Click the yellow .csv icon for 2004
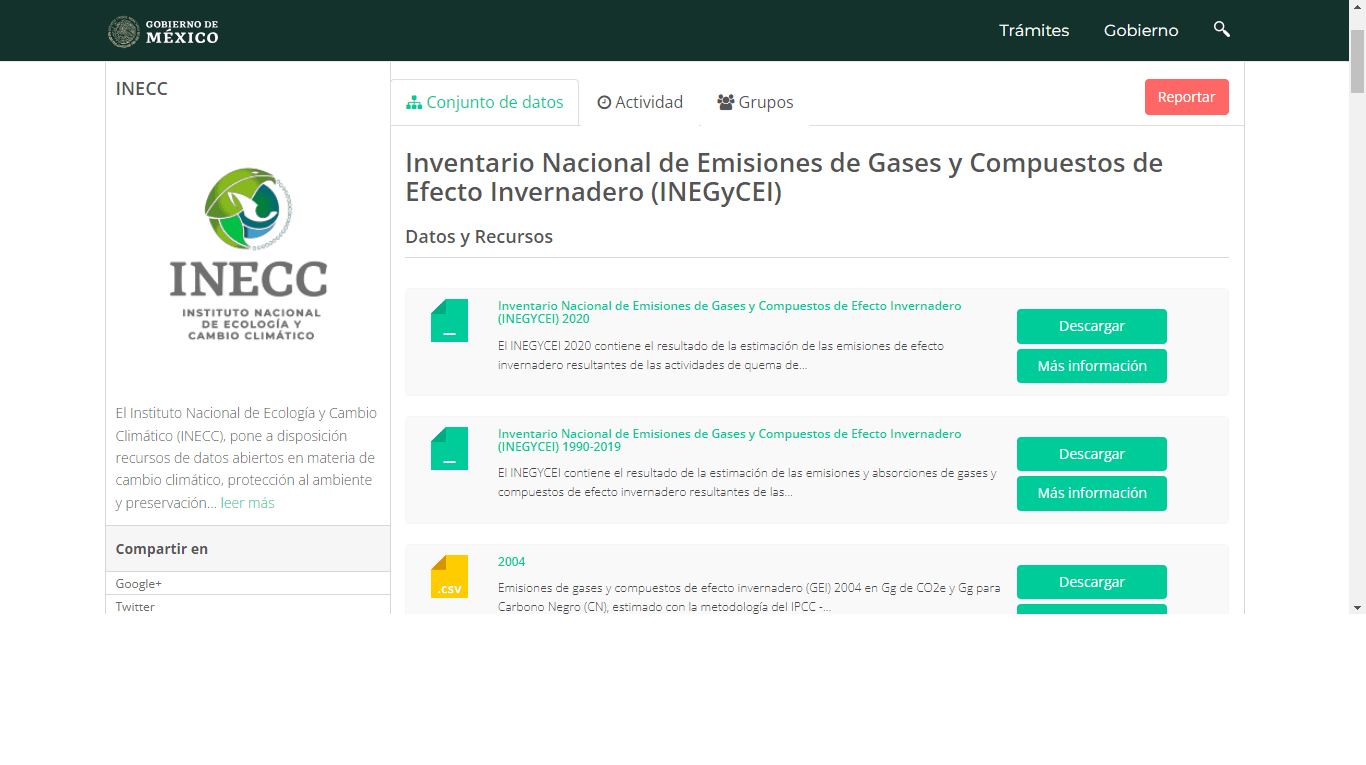 tap(449, 576)
